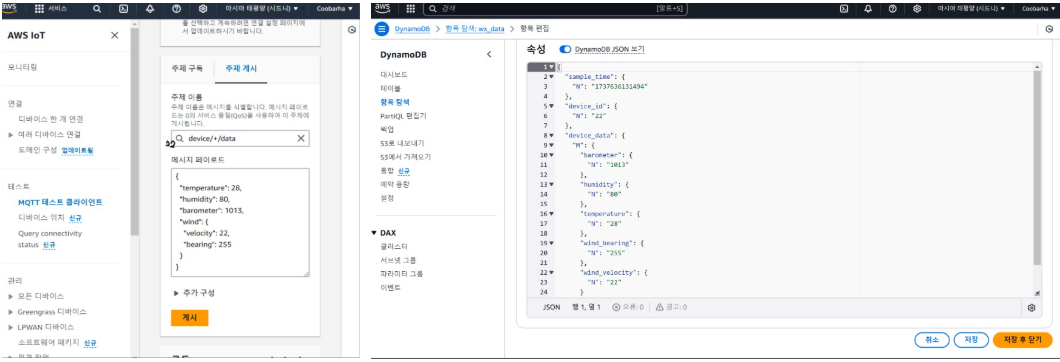Open Coobarha account menu in DynamoDB window
1060x362 pixels.
coord(1037,9)
